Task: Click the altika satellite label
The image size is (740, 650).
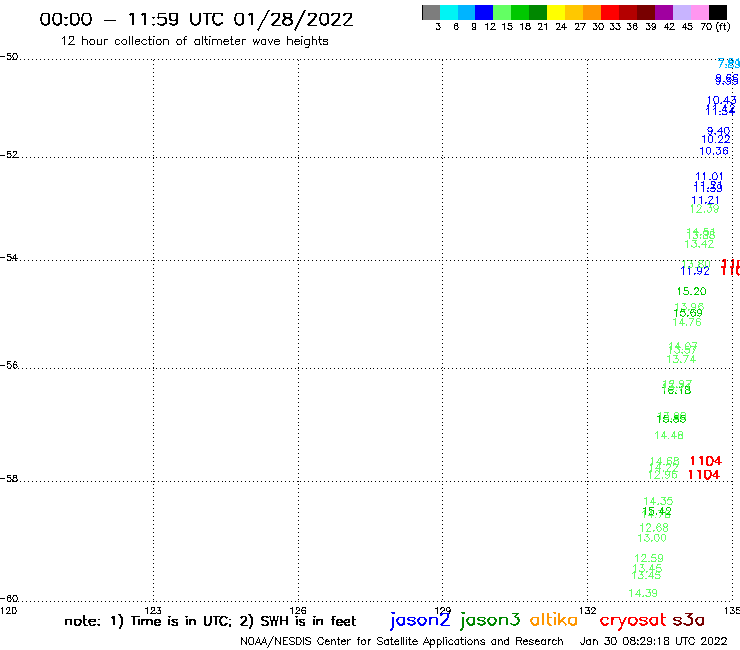Action: tap(554, 620)
